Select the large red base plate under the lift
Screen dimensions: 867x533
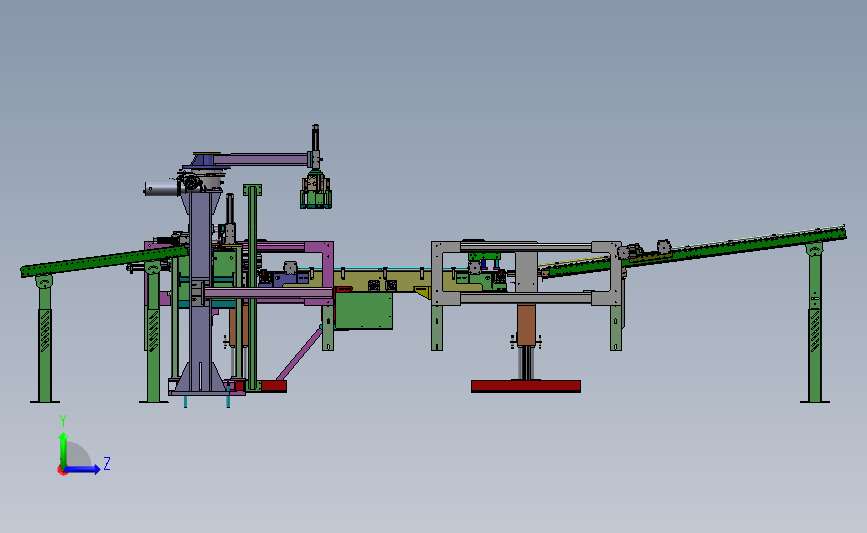[x=526, y=386]
